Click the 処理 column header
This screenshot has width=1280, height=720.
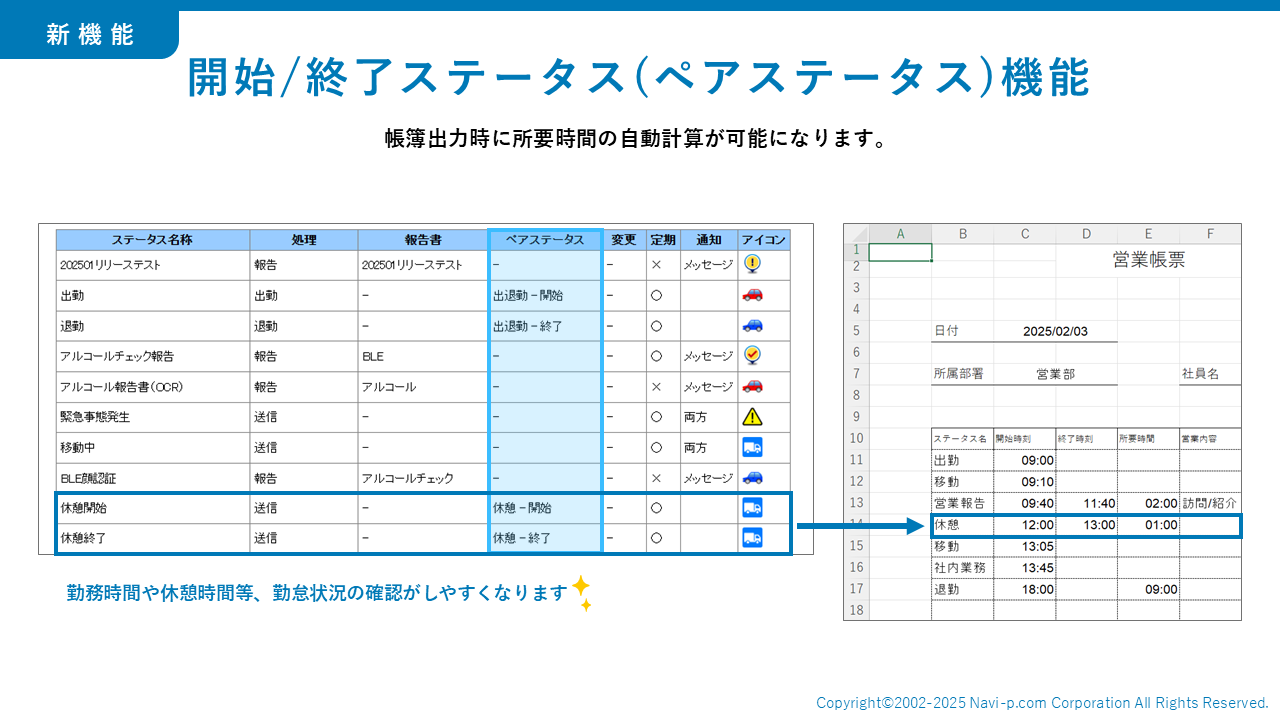pyautogui.click(x=304, y=240)
